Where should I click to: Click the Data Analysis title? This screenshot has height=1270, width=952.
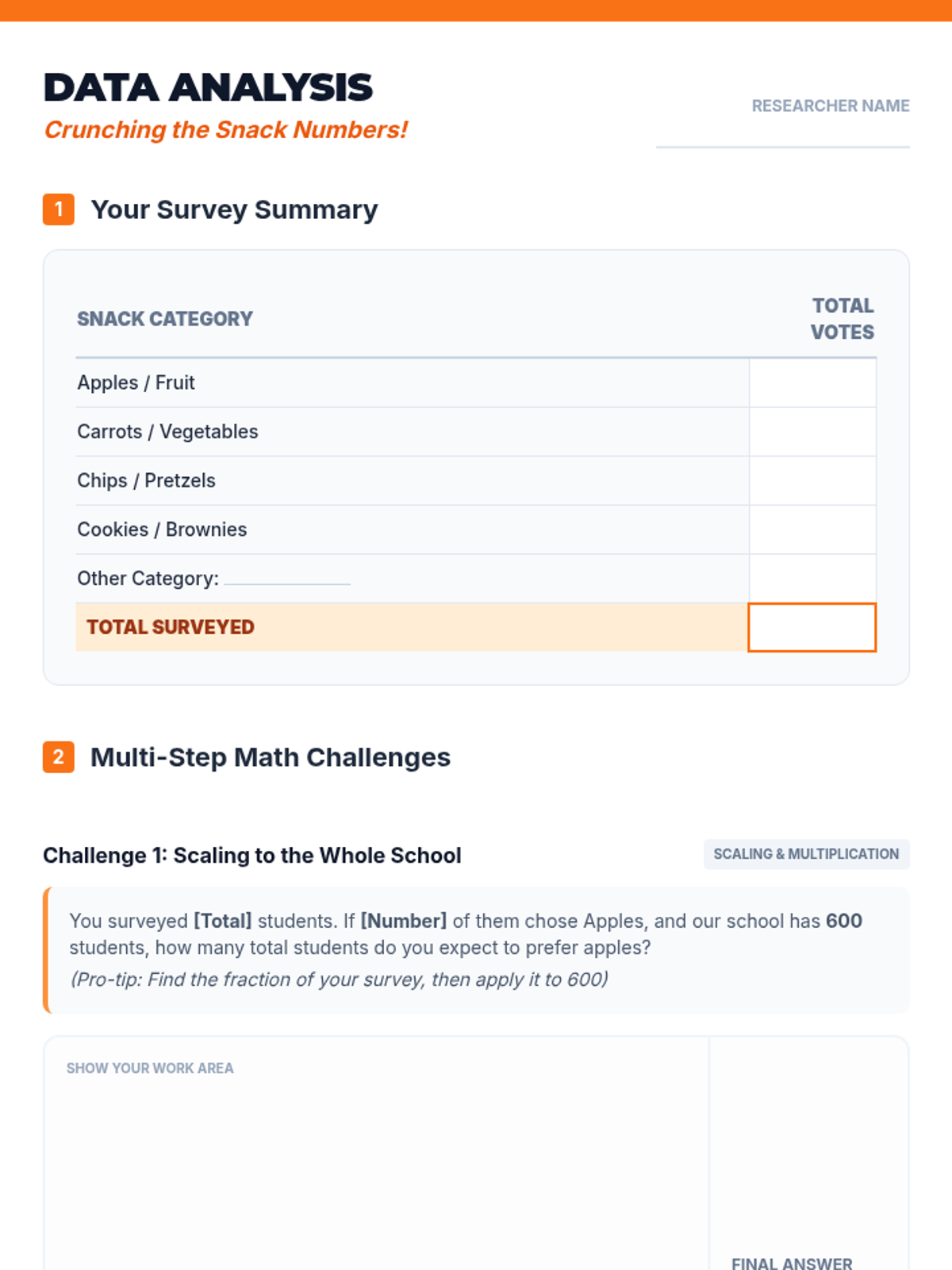coord(208,87)
